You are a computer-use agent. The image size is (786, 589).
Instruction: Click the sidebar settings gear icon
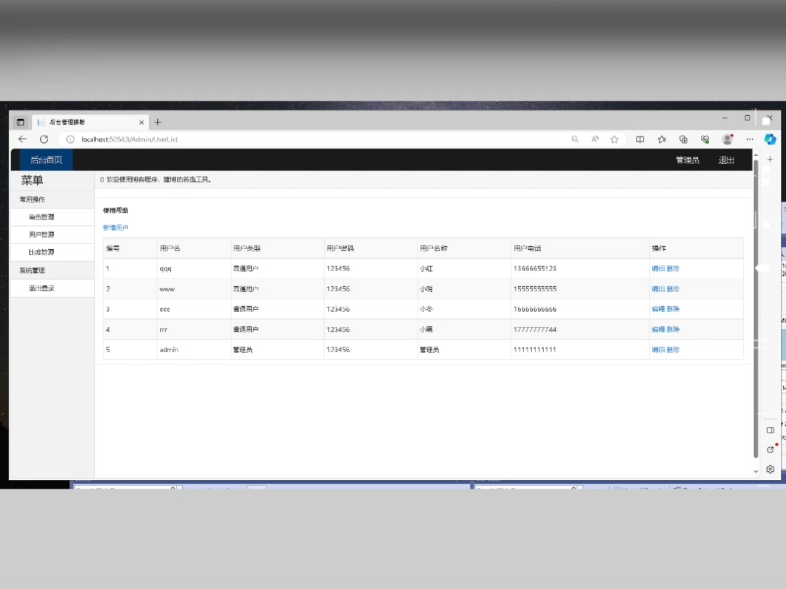click(x=770, y=469)
